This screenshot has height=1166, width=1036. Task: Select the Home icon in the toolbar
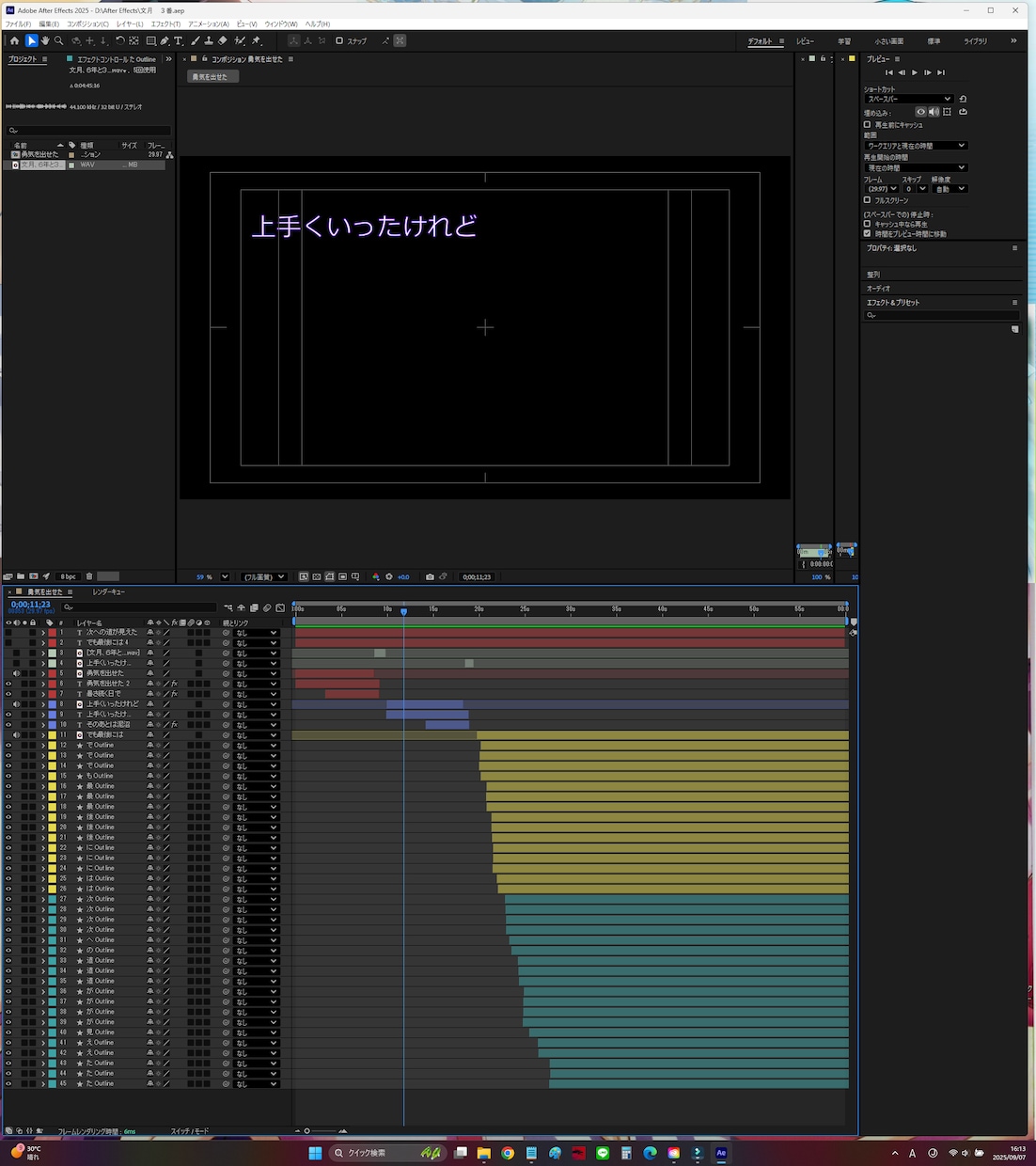pyautogui.click(x=14, y=41)
